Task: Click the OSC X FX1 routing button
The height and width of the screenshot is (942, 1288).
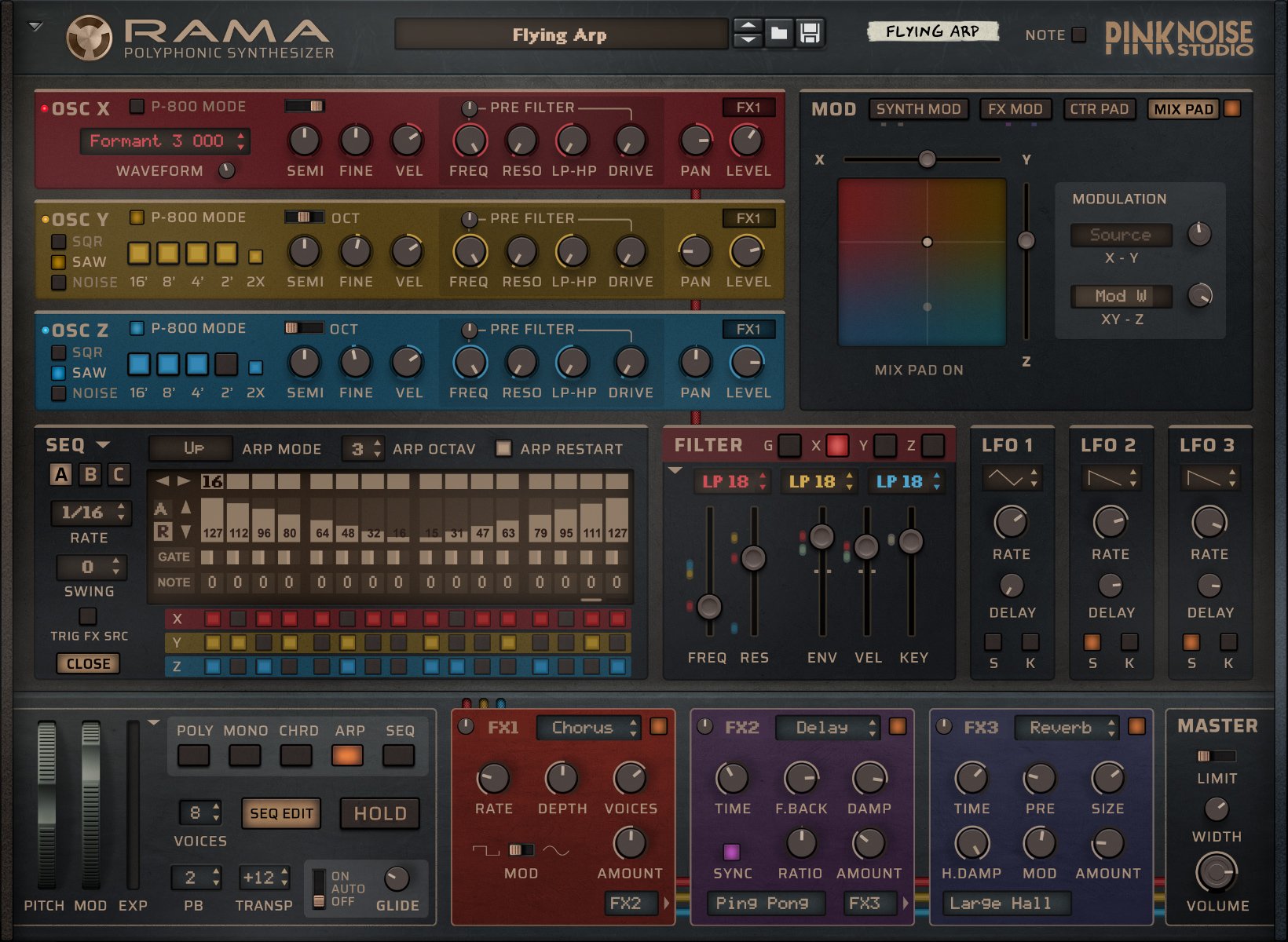Action: point(748,108)
